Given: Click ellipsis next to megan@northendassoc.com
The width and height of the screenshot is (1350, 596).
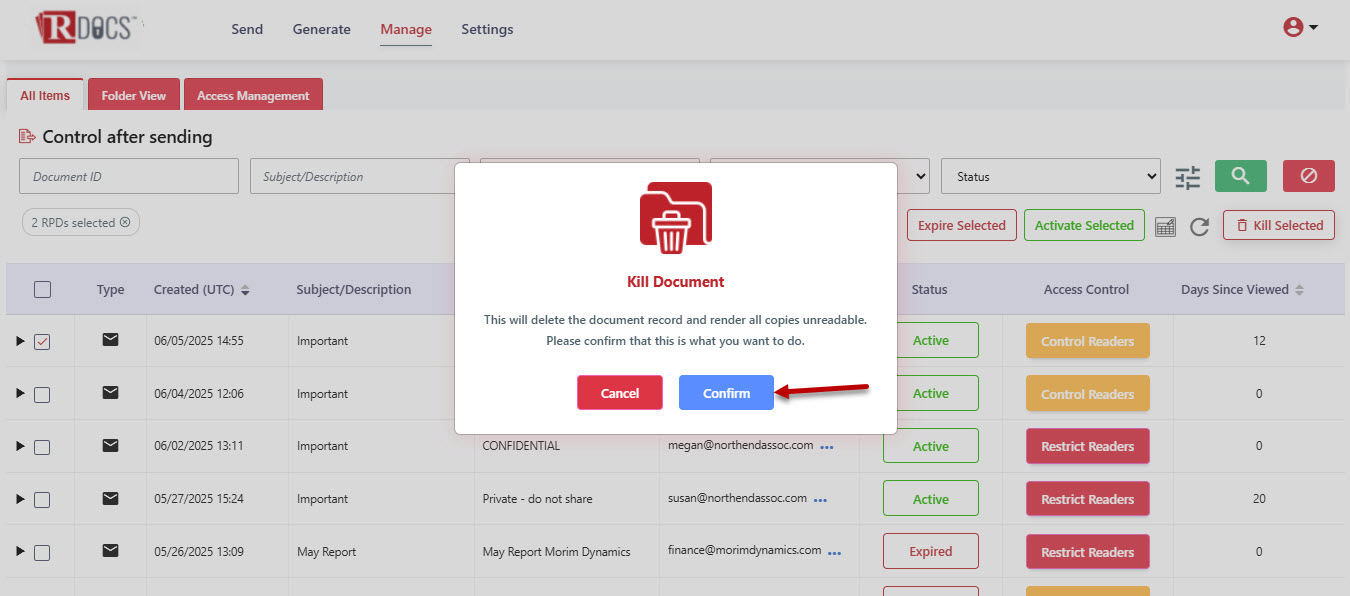Looking at the screenshot, I should tap(827, 447).
